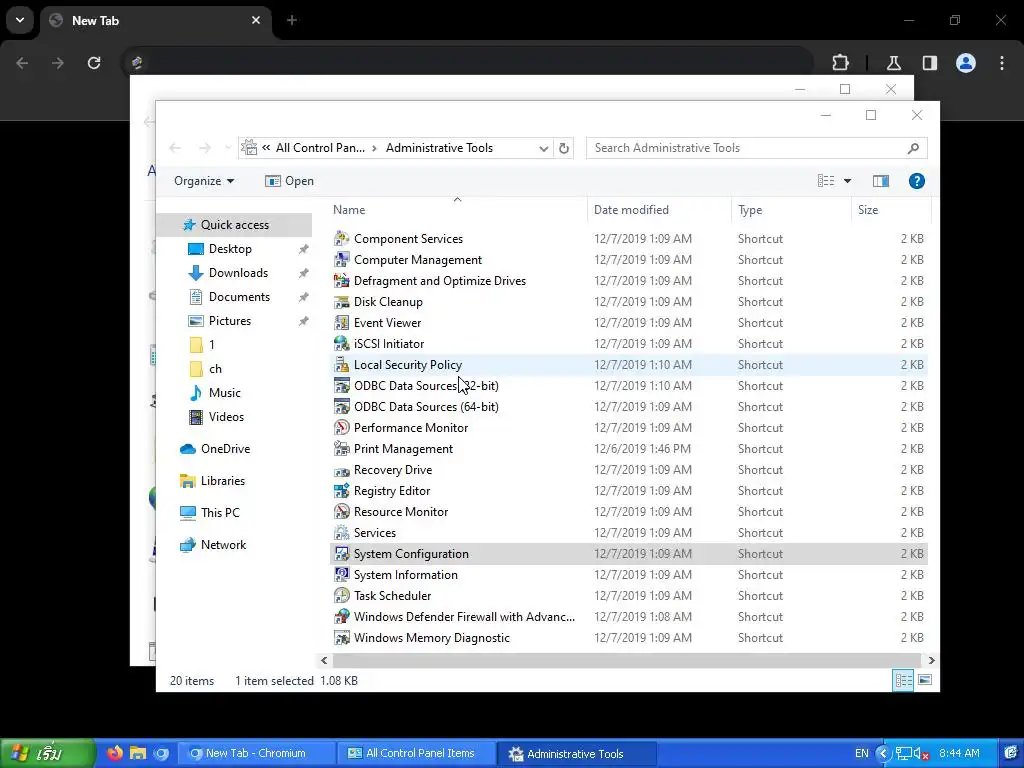1024x768 pixels.
Task: Select Windows Defender Firewall icon
Action: [342, 616]
